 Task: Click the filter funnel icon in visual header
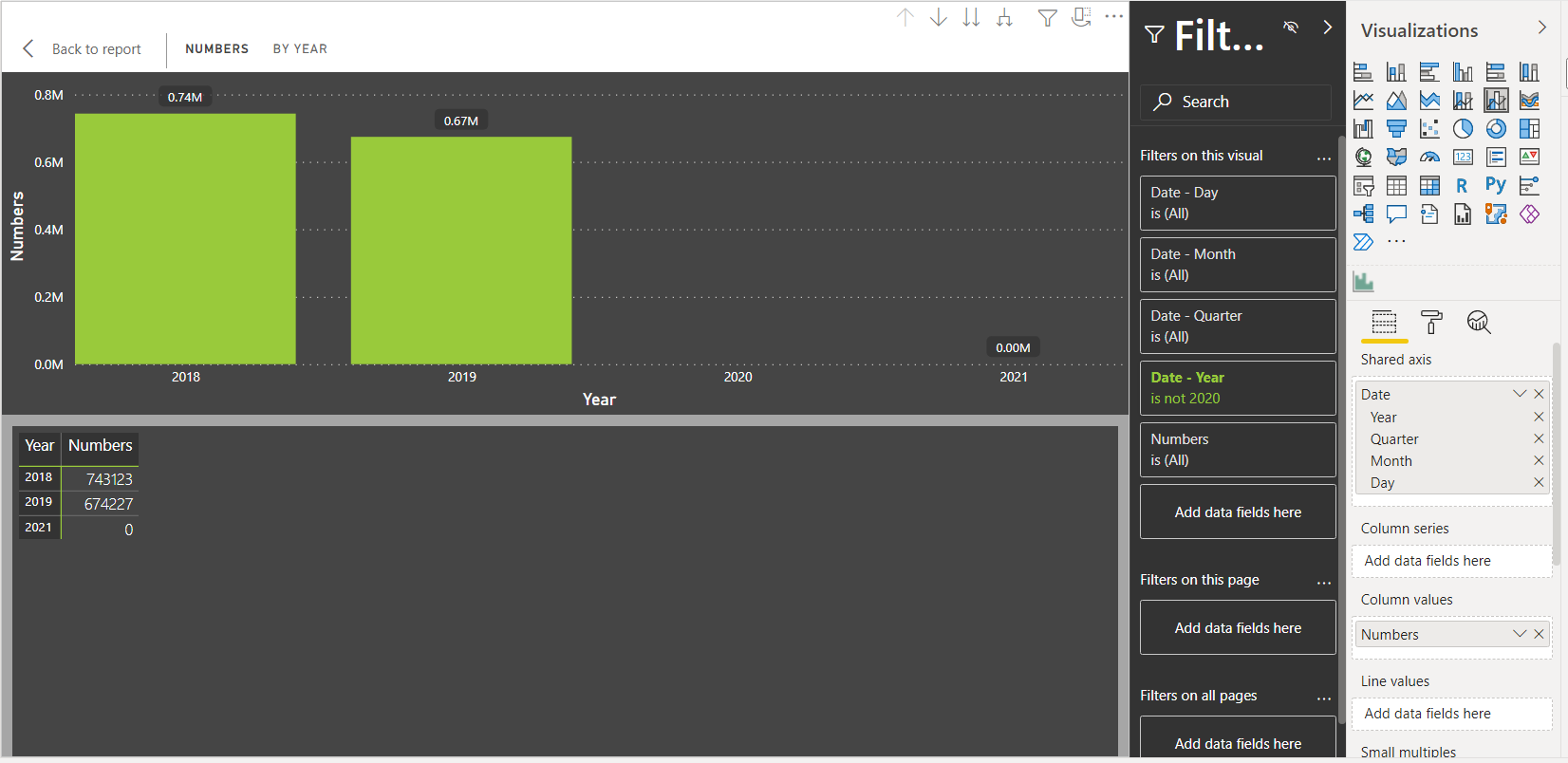(x=1047, y=17)
